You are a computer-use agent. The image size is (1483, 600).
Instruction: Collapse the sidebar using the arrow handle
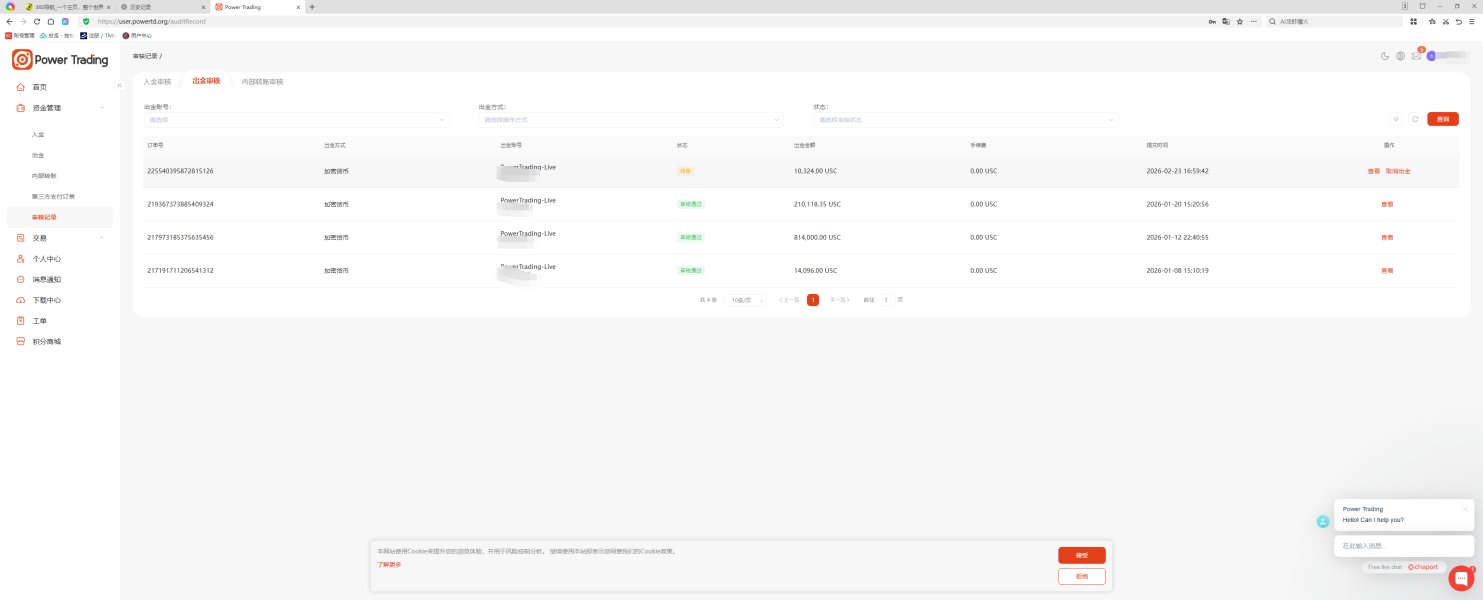(119, 86)
